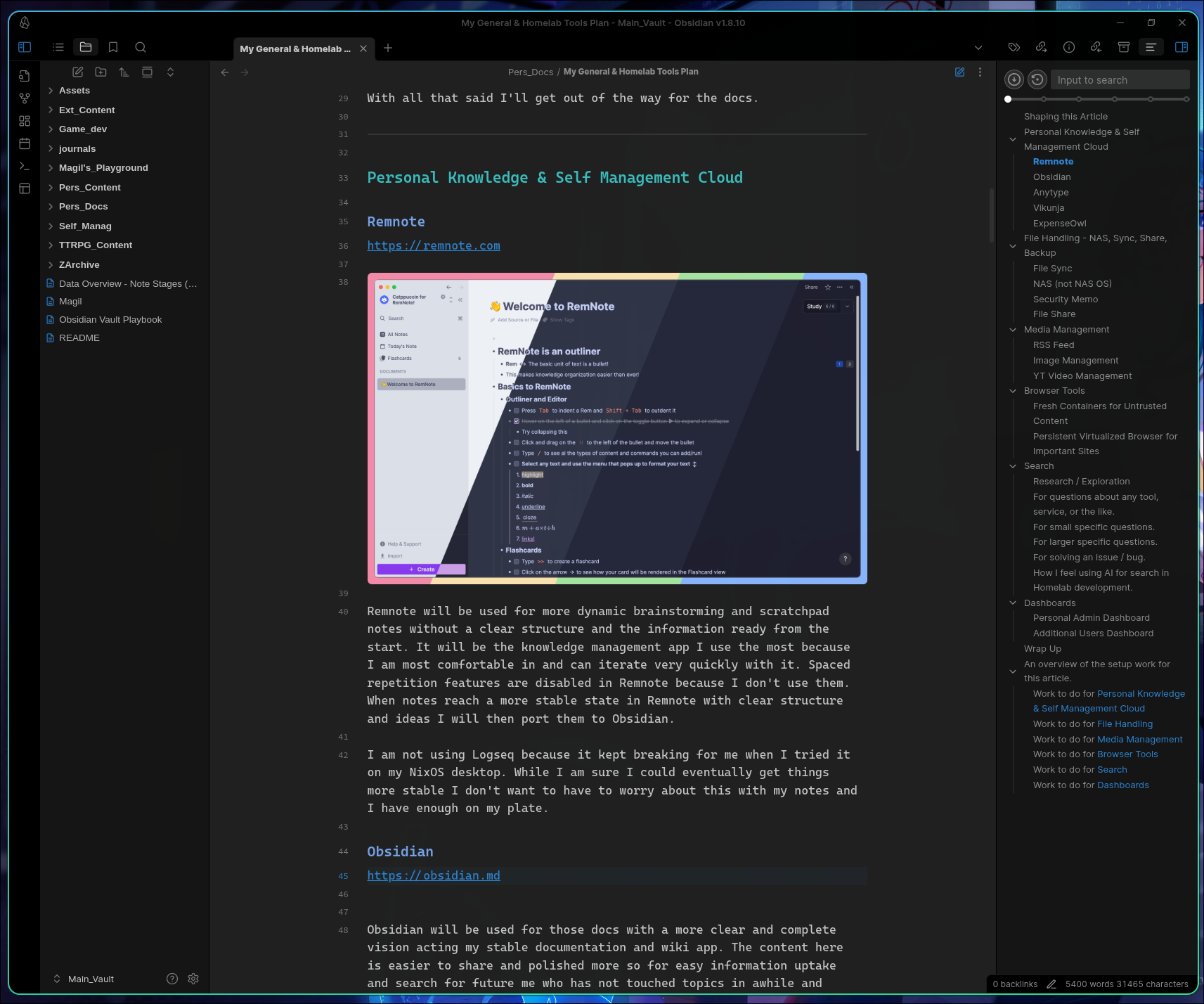The height and width of the screenshot is (1004, 1204).
Task: Click the outline Input to search field
Action: click(1119, 80)
